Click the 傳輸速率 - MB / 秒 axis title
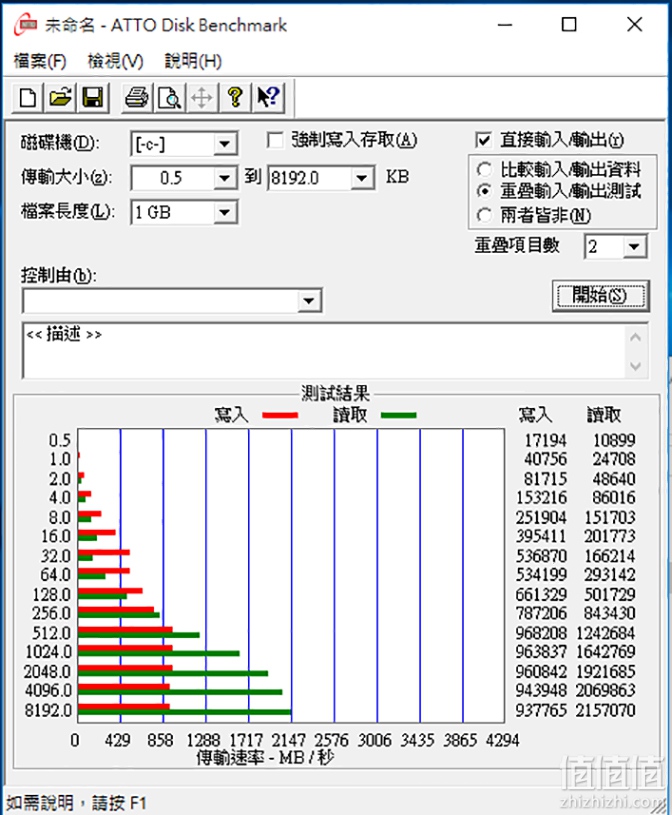This screenshot has width=672, height=815. 265,758
